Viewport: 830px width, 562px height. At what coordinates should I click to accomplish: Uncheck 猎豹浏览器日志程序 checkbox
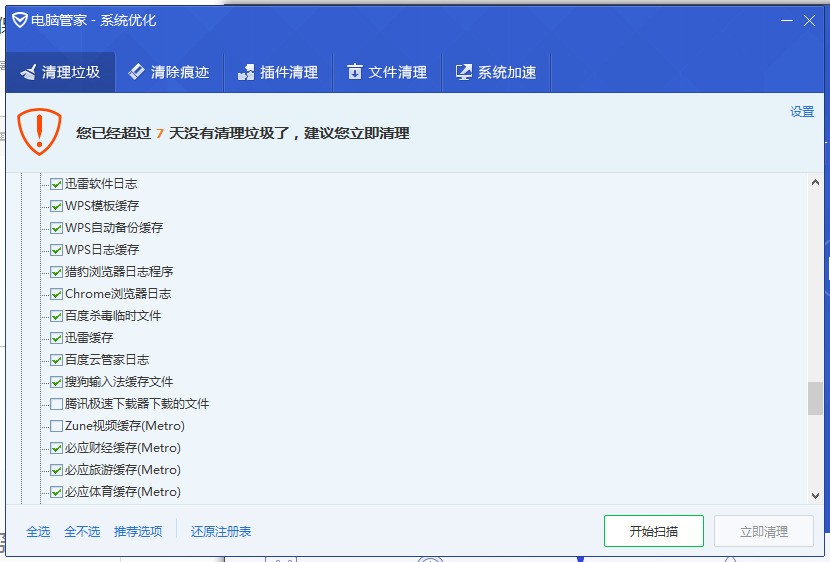56,272
